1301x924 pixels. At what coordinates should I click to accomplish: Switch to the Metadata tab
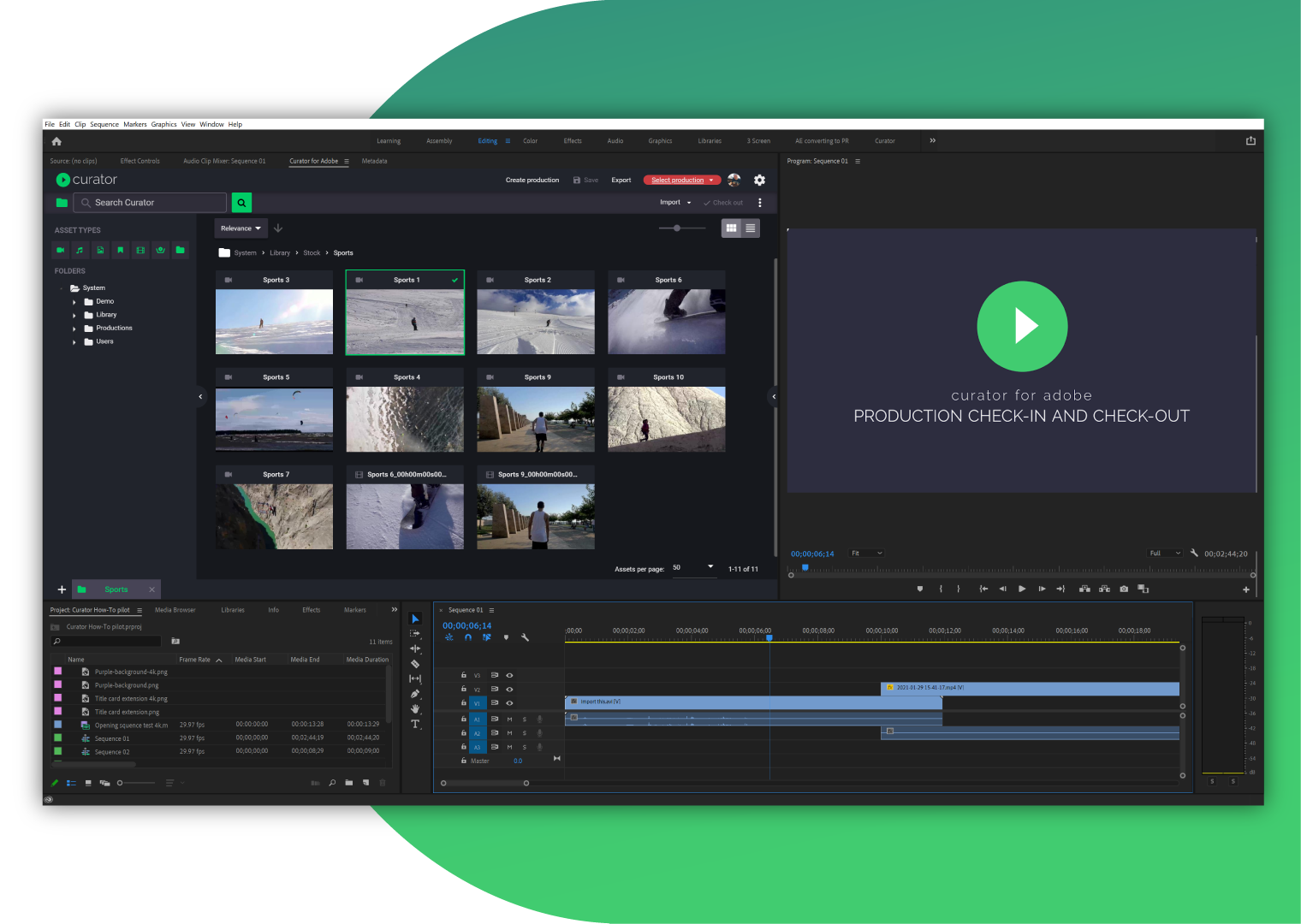click(374, 161)
